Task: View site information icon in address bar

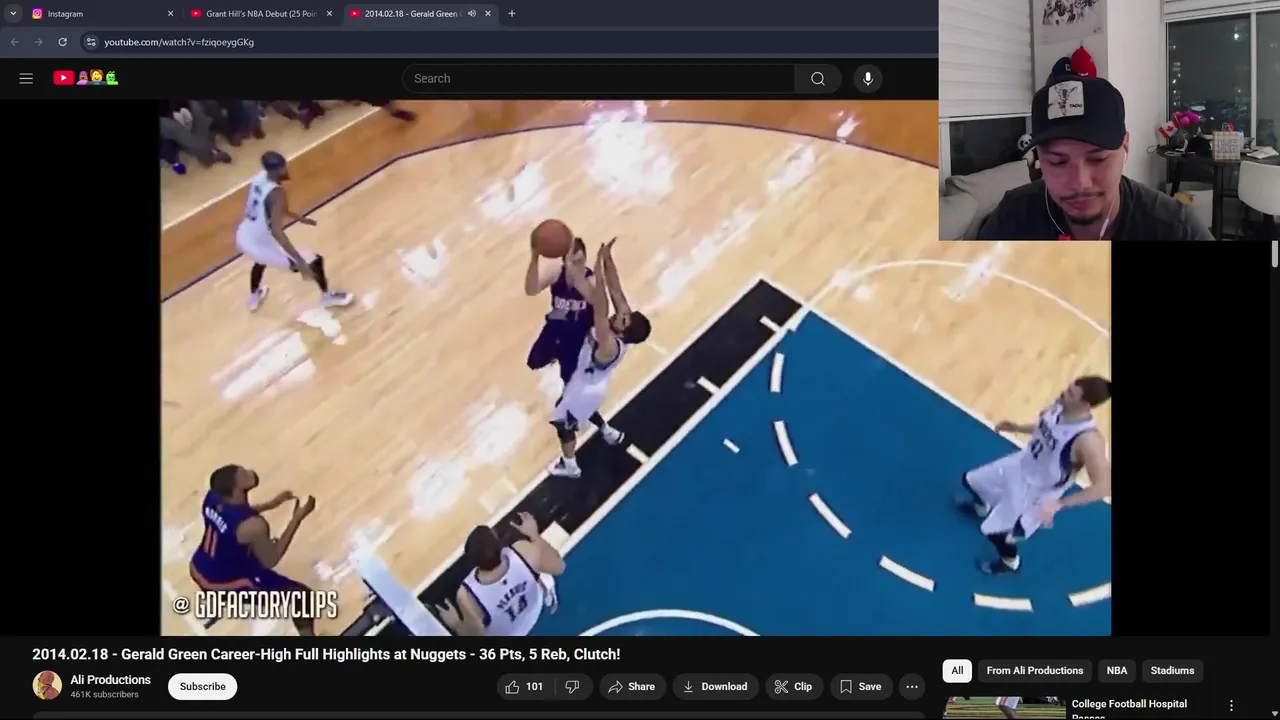Action: 91,42
